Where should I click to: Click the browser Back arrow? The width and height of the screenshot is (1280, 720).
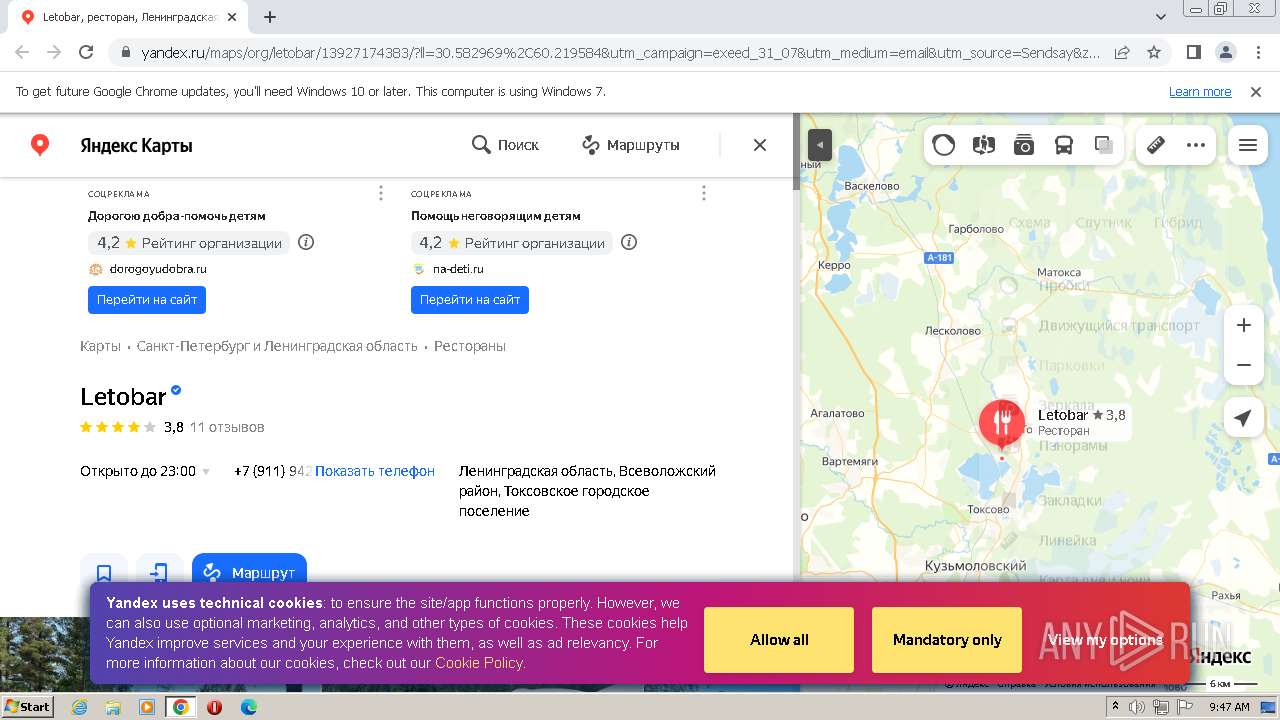tap(22, 52)
